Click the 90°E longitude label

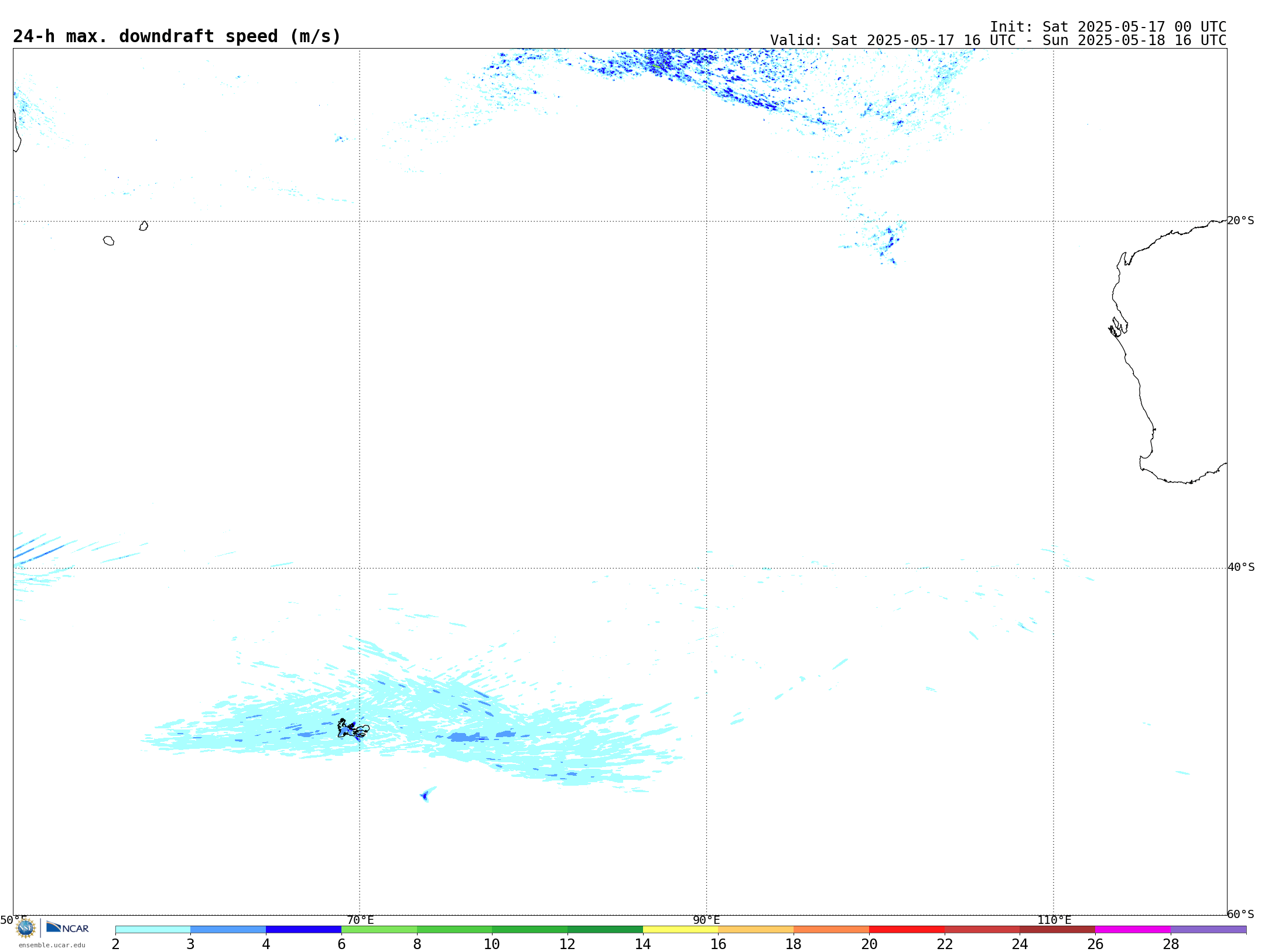tap(706, 920)
